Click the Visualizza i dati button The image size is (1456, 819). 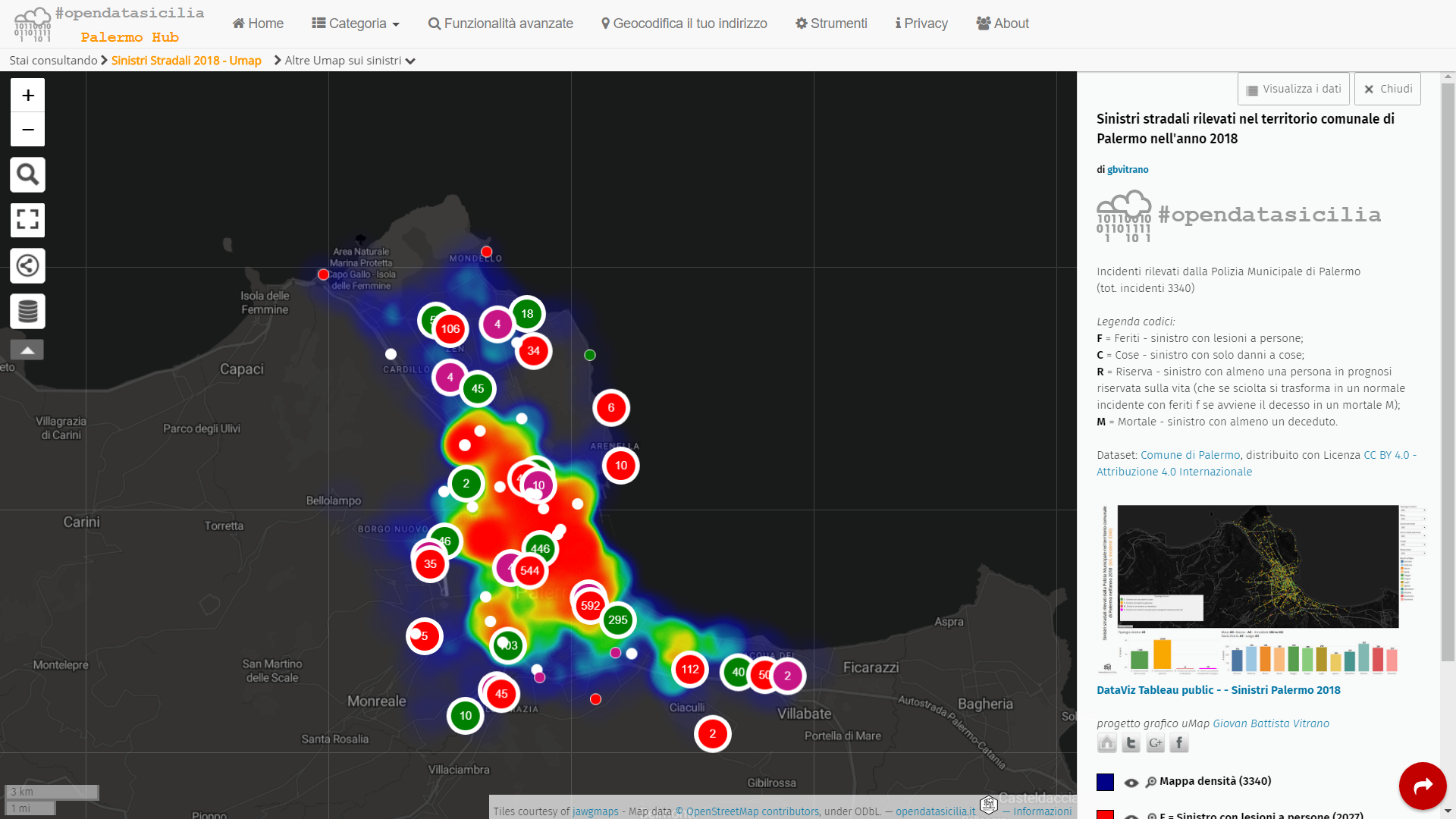pos(1293,89)
